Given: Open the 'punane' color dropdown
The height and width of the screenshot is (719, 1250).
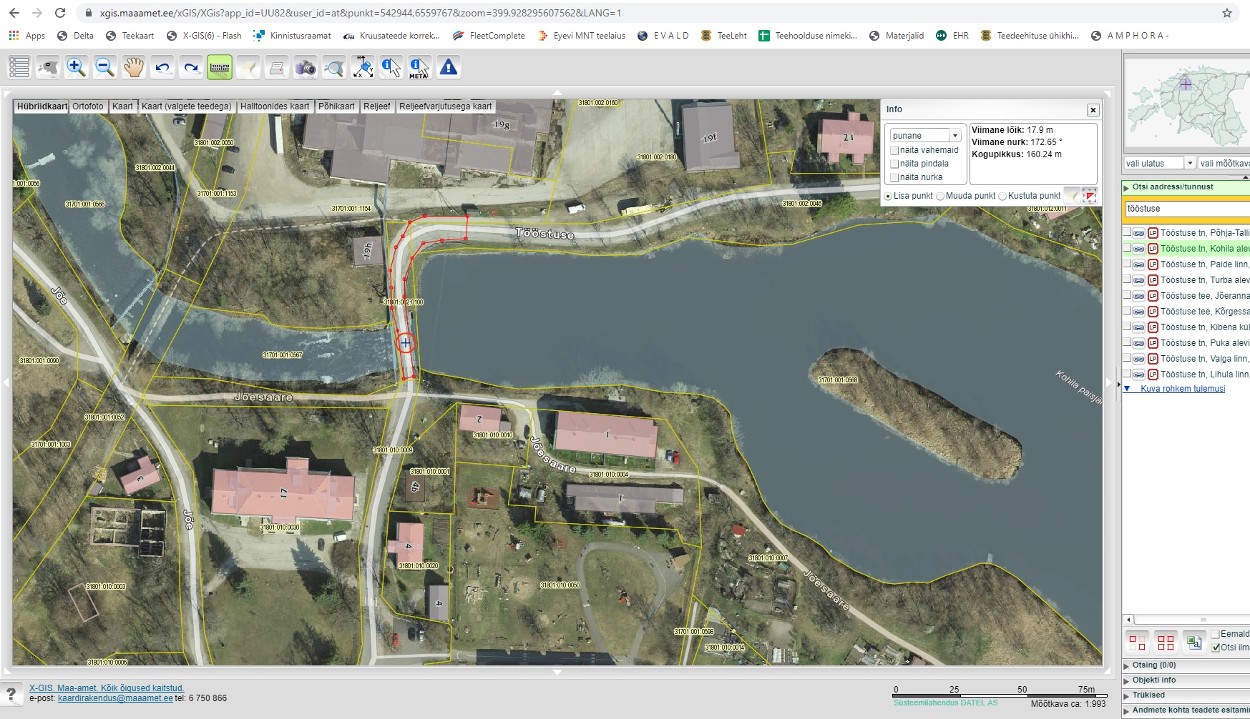Looking at the screenshot, I should tap(925, 135).
